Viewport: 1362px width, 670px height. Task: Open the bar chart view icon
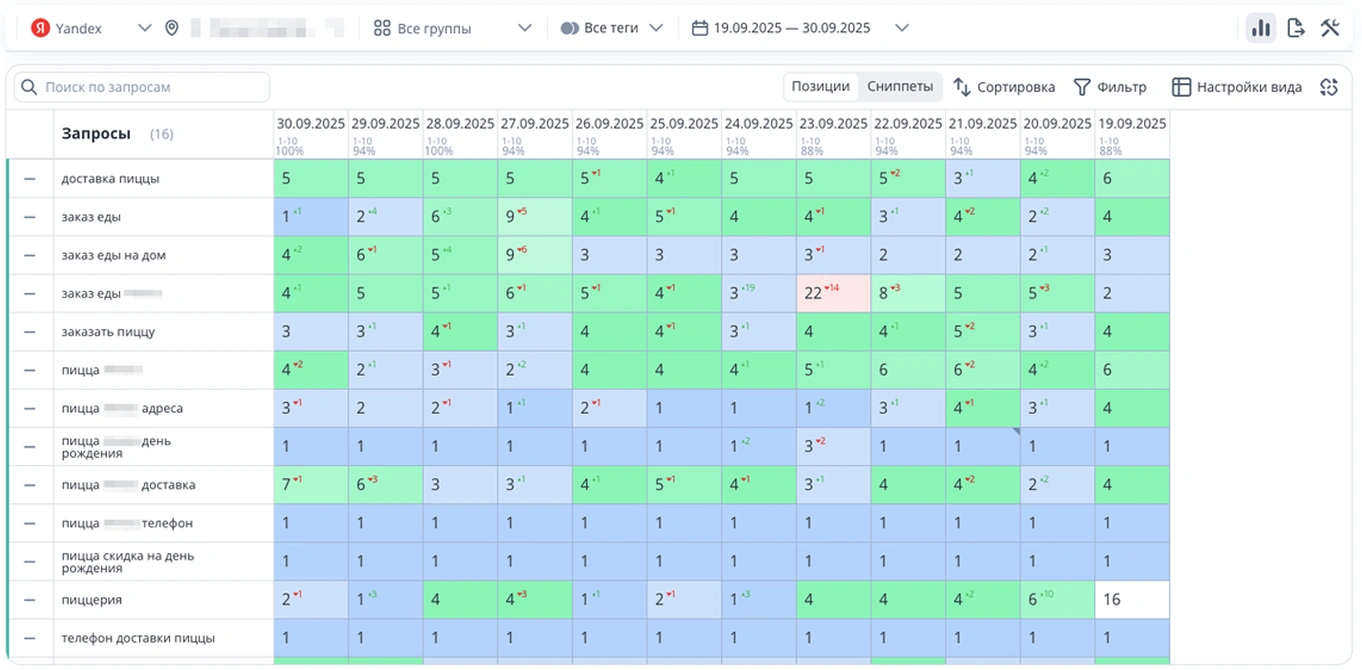1260,28
